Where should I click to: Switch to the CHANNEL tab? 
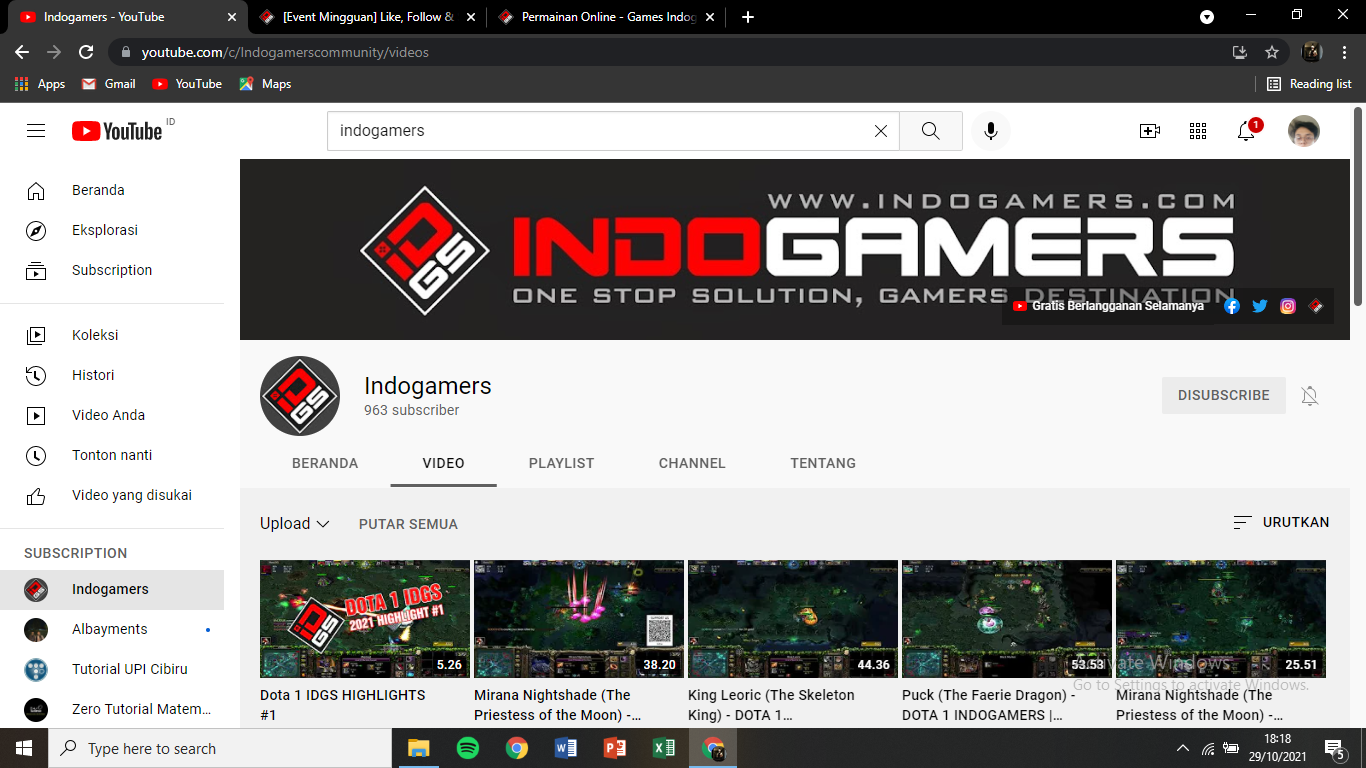click(x=692, y=463)
